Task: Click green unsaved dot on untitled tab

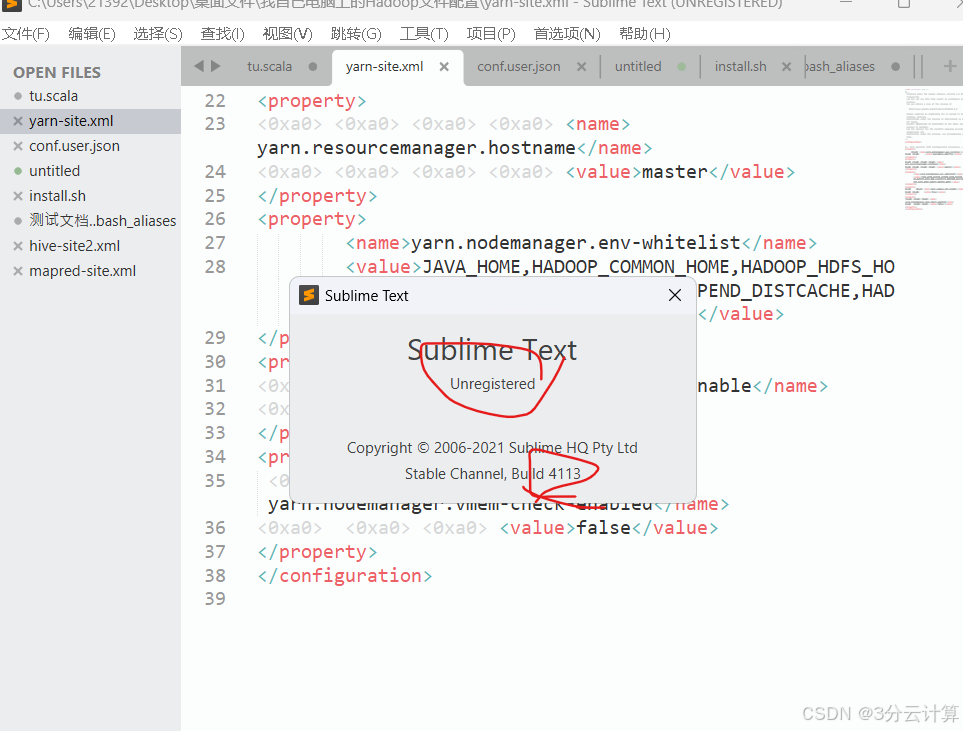Action: pos(681,66)
